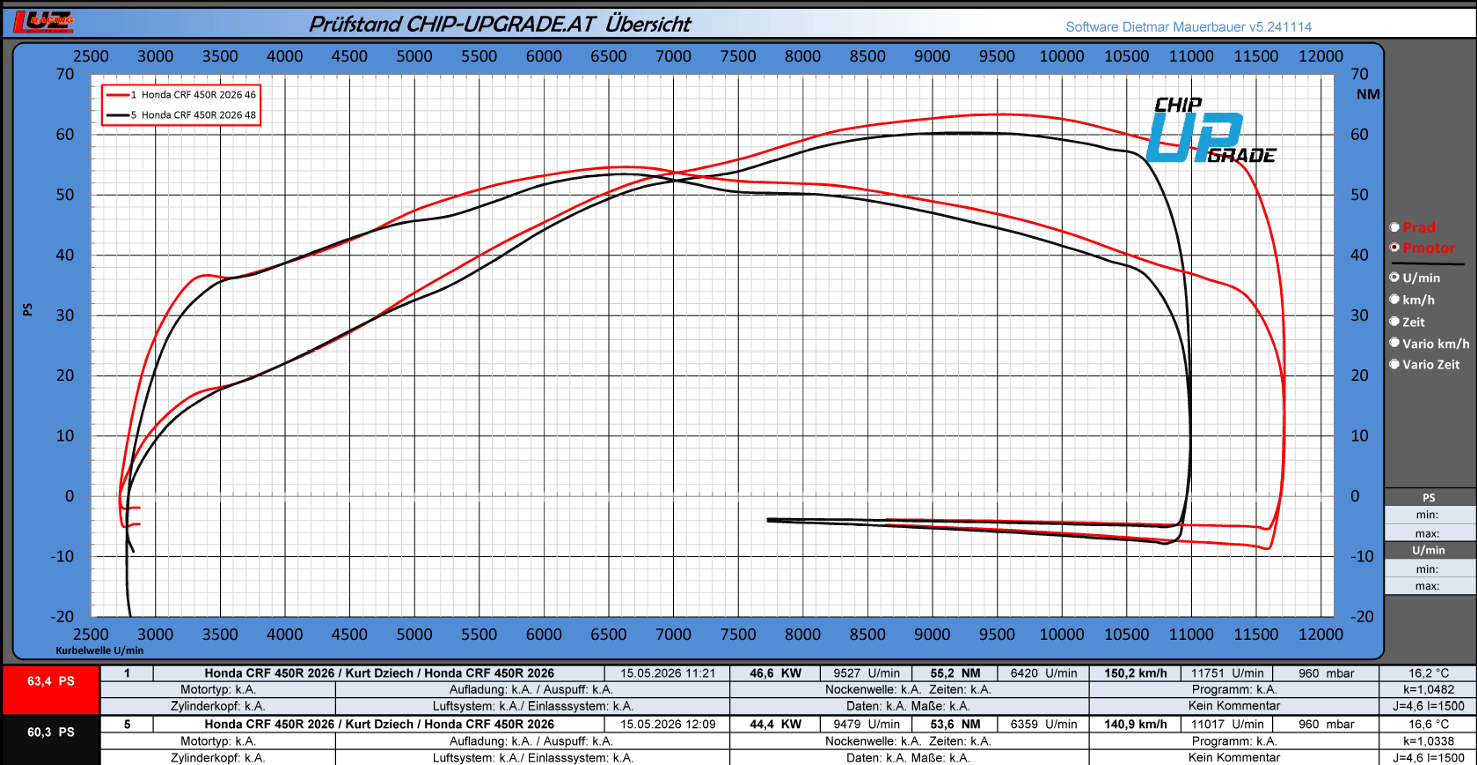Choose U/min as x-axis option
This screenshot has width=1477, height=765.
[1395, 278]
